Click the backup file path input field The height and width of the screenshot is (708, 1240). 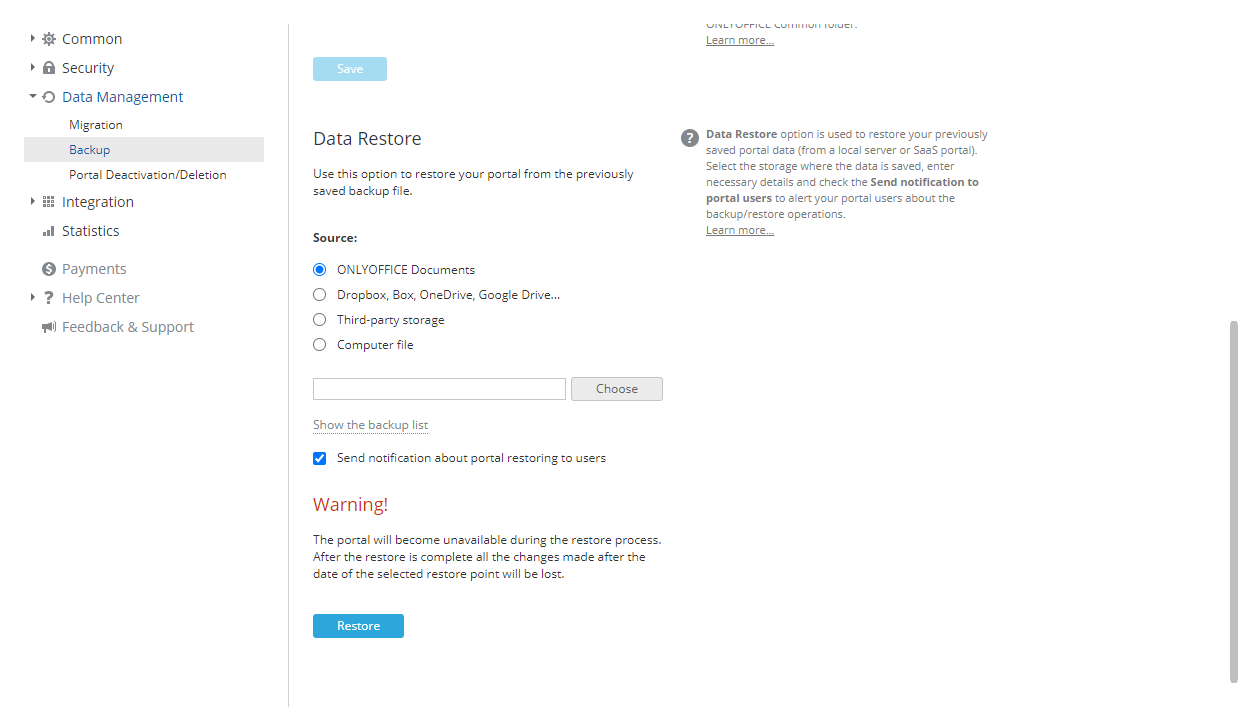(x=438, y=388)
